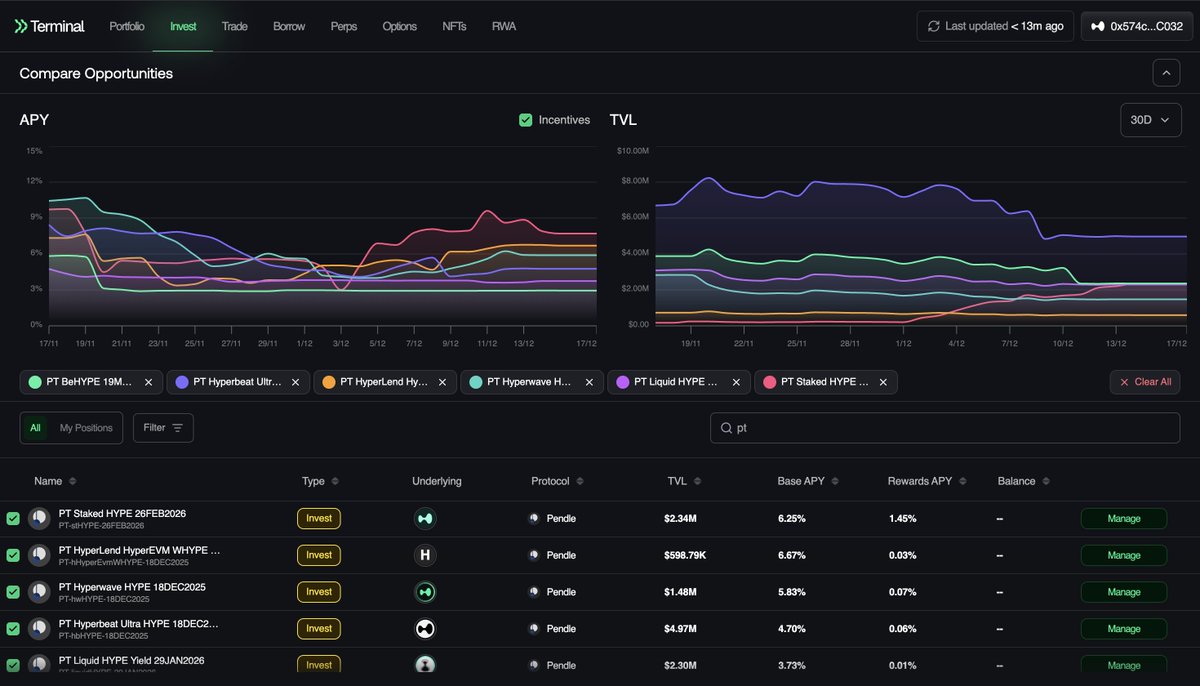
Task: Remove PT Hyperwave chip with its X
Action: (x=589, y=382)
